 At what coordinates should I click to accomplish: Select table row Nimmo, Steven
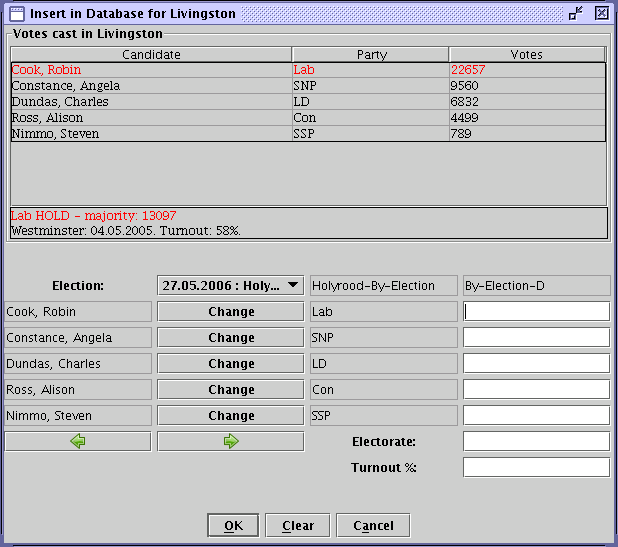pos(309,134)
